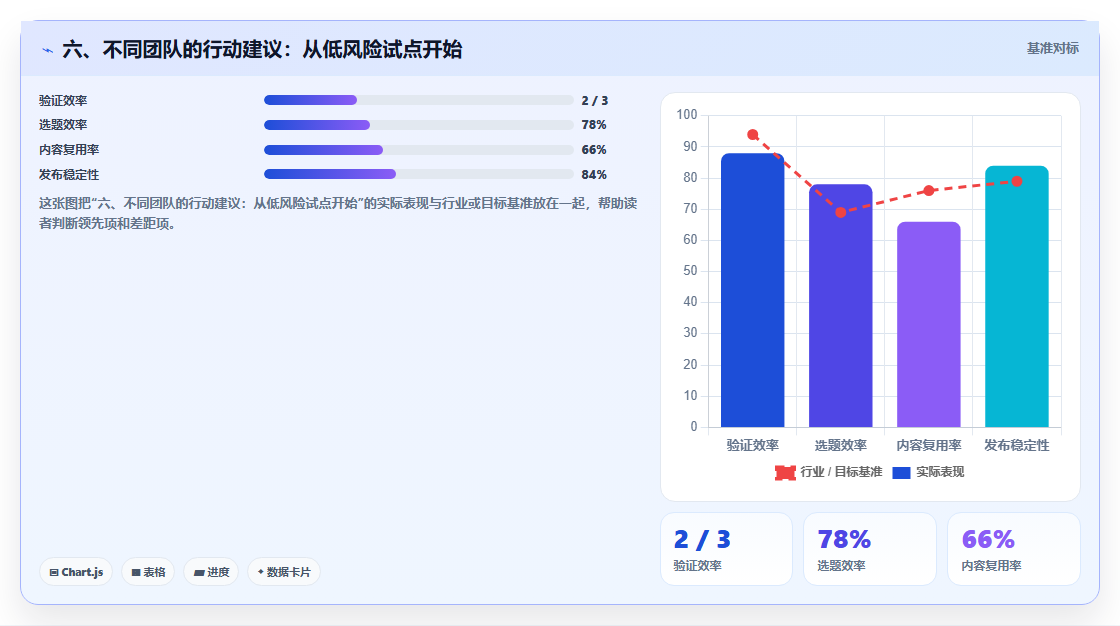
Task: Click the red benchmark point on 发布稳定性
Action: click(1017, 182)
